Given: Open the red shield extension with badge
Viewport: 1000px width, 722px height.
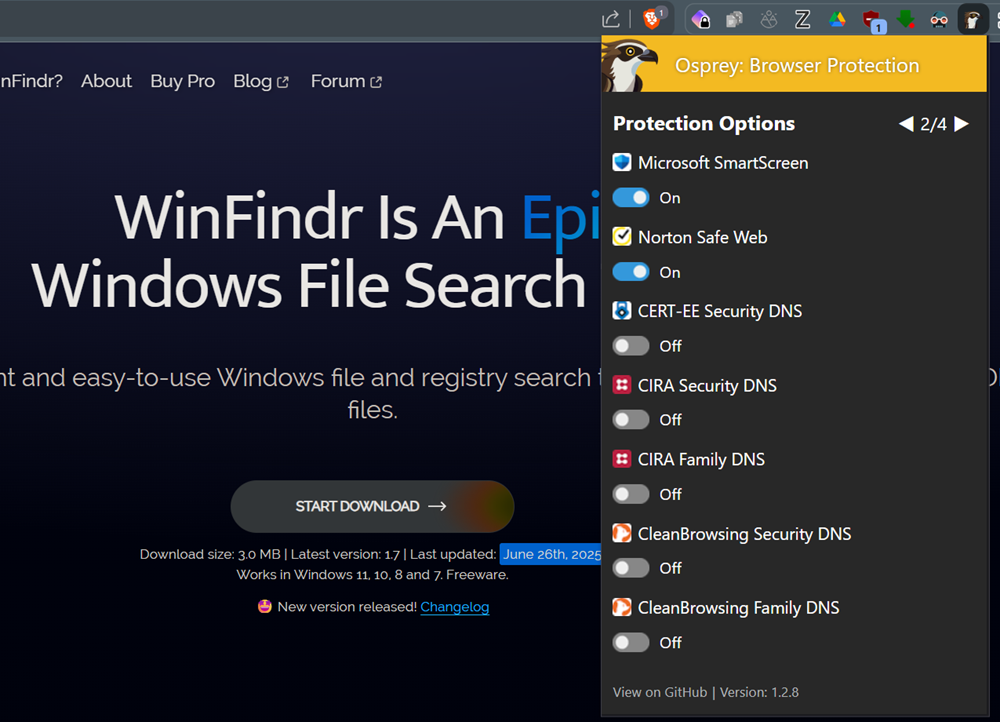Looking at the screenshot, I should point(872,20).
